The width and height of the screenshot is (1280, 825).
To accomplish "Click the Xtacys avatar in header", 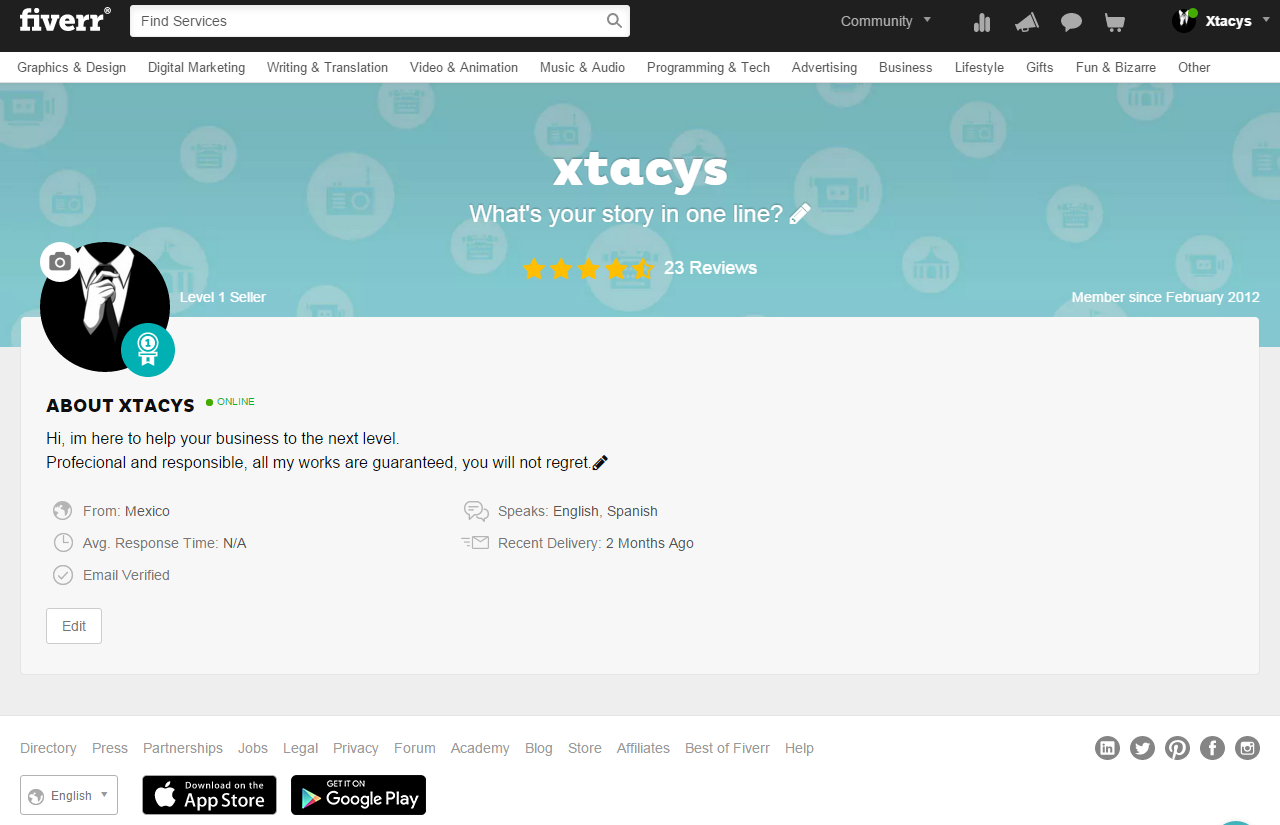I will coord(1185,21).
